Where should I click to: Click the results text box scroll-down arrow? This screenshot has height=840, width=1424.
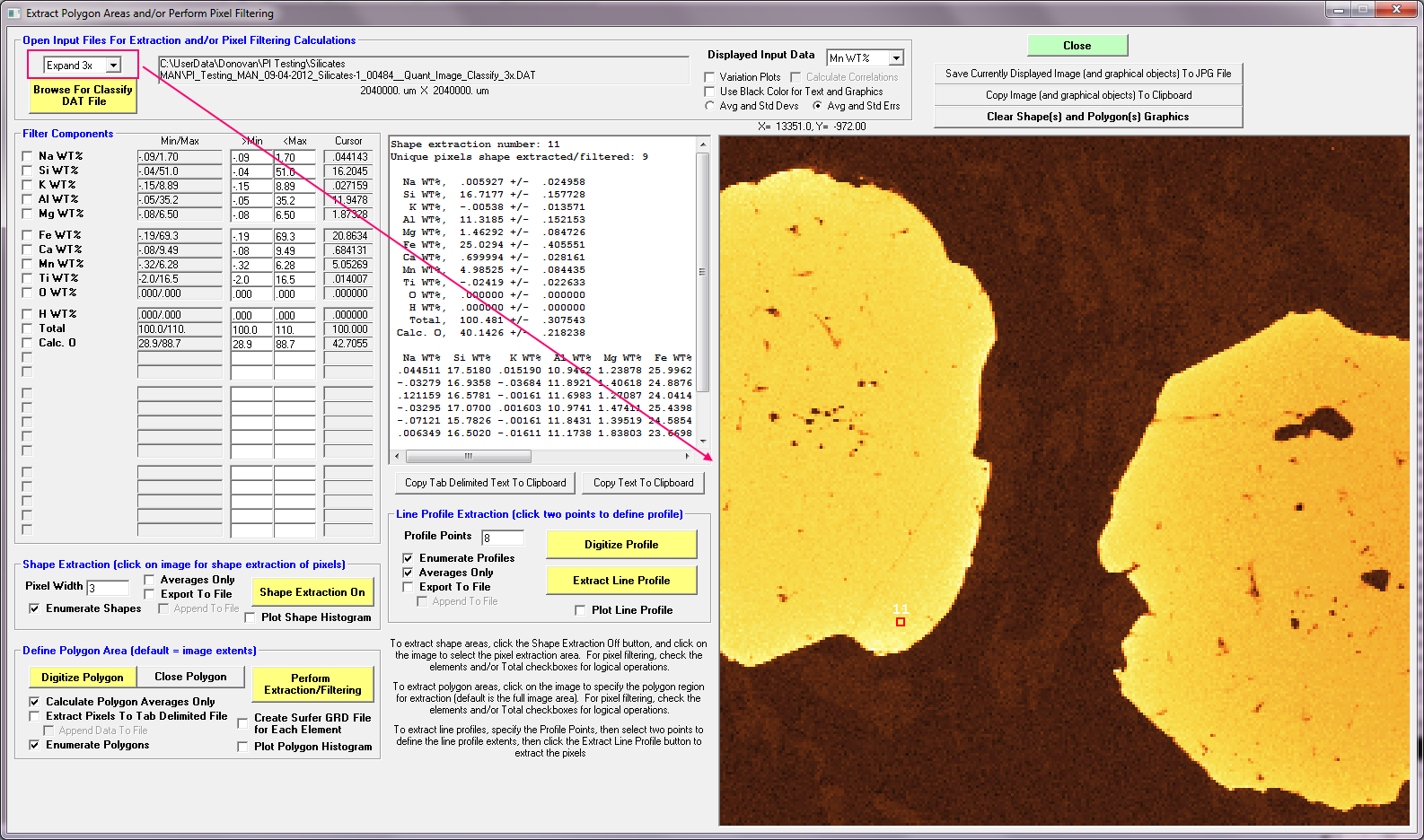[703, 441]
